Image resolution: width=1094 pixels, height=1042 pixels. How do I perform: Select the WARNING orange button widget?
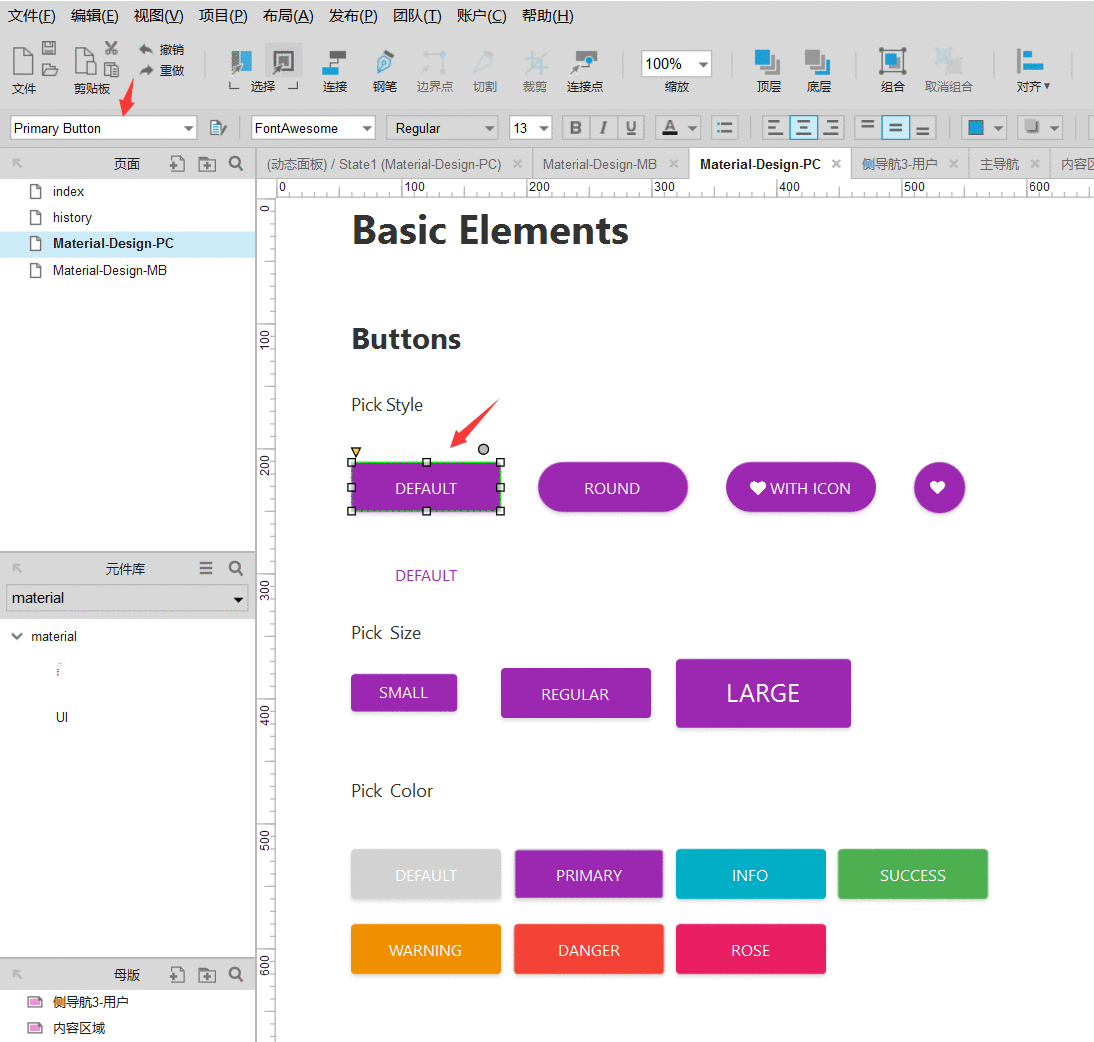[x=426, y=949]
